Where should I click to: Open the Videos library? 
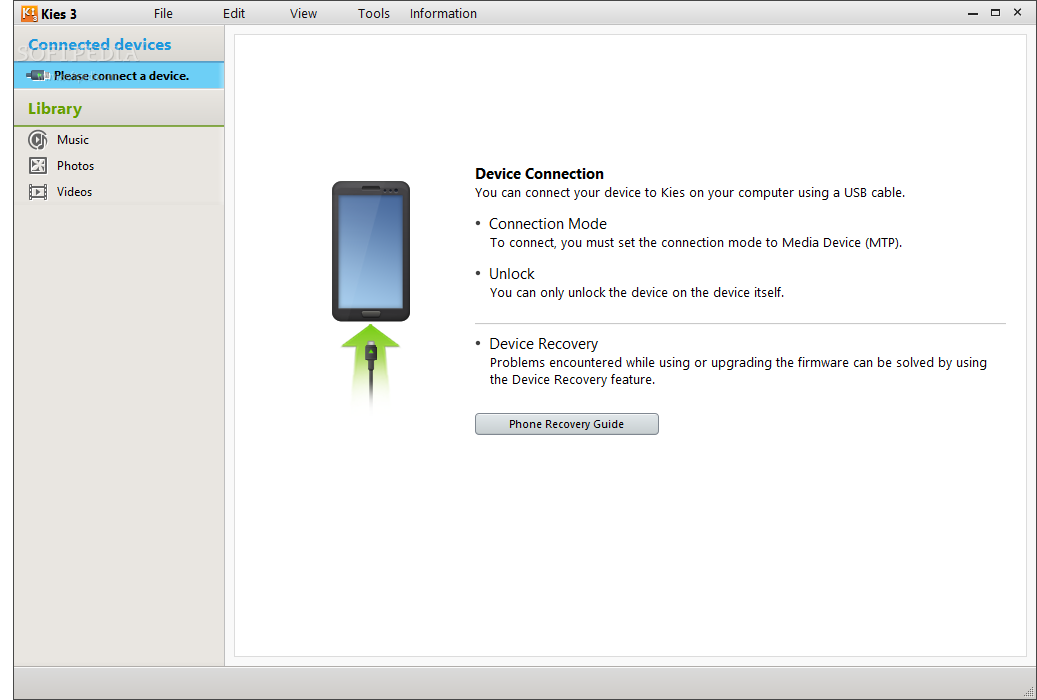pos(74,192)
